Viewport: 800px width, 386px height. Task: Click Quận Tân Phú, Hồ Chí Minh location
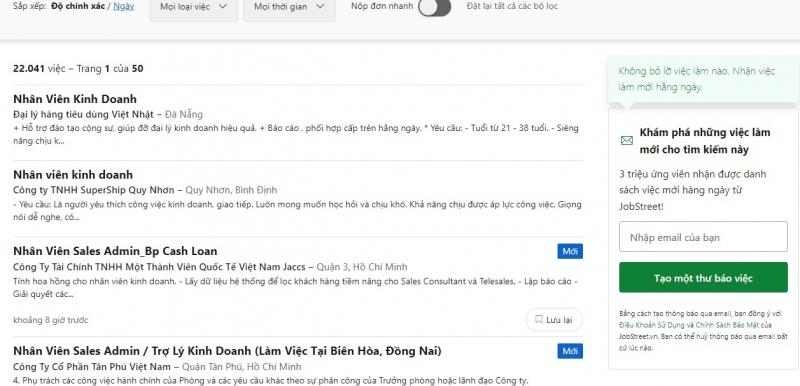coord(241,367)
